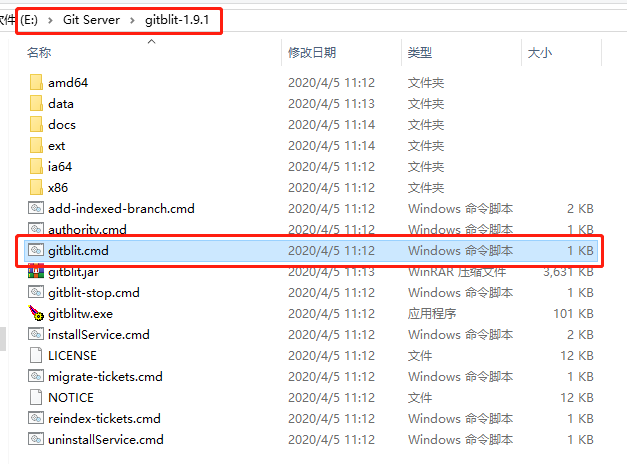Toggle sort direction arrow above the 名称 column
The image size is (627, 464).
pyautogui.click(x=151, y=42)
